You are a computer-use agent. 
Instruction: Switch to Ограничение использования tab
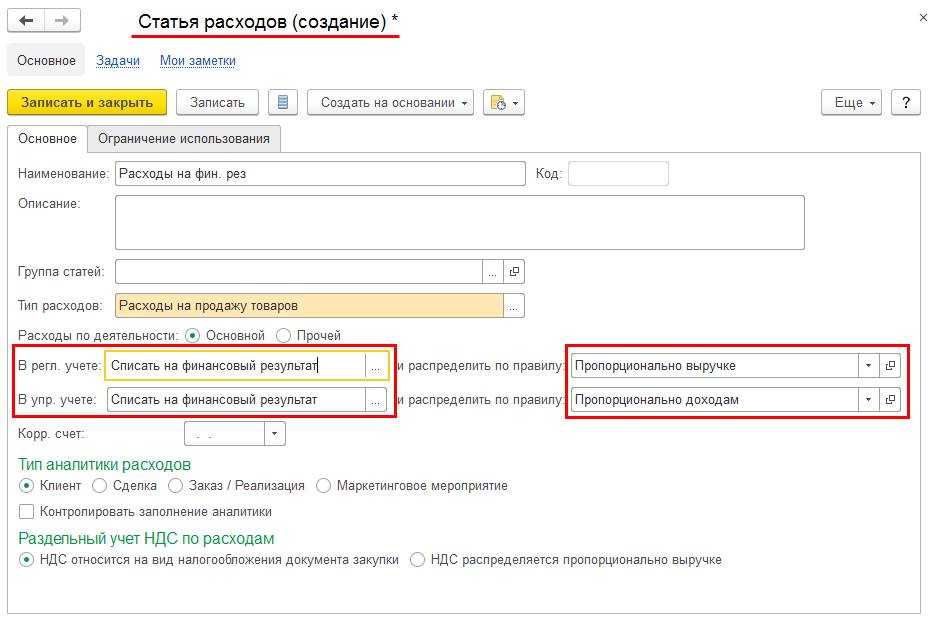(x=184, y=138)
